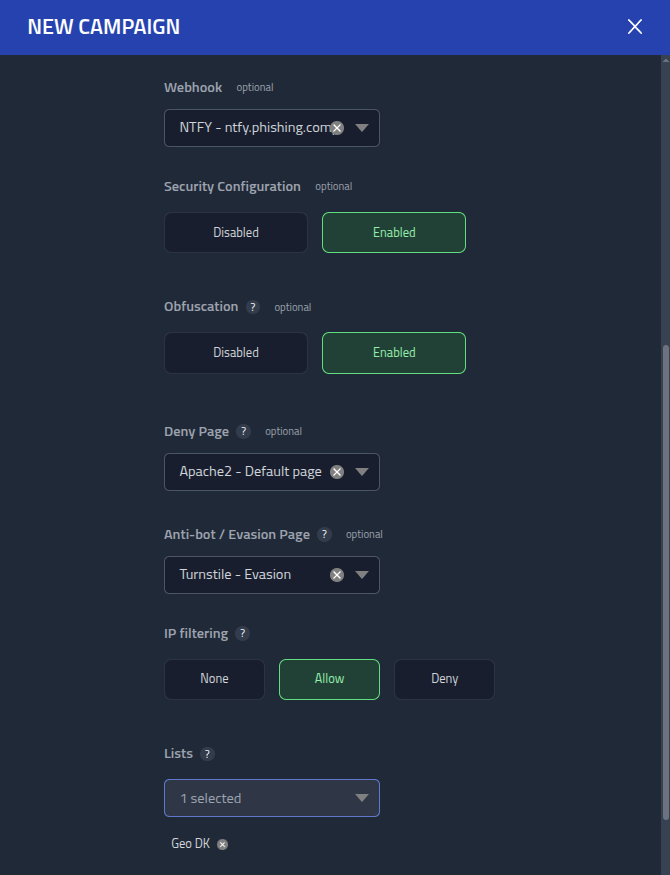The image size is (670, 875).
Task: Disable Obfuscation
Action: click(235, 352)
